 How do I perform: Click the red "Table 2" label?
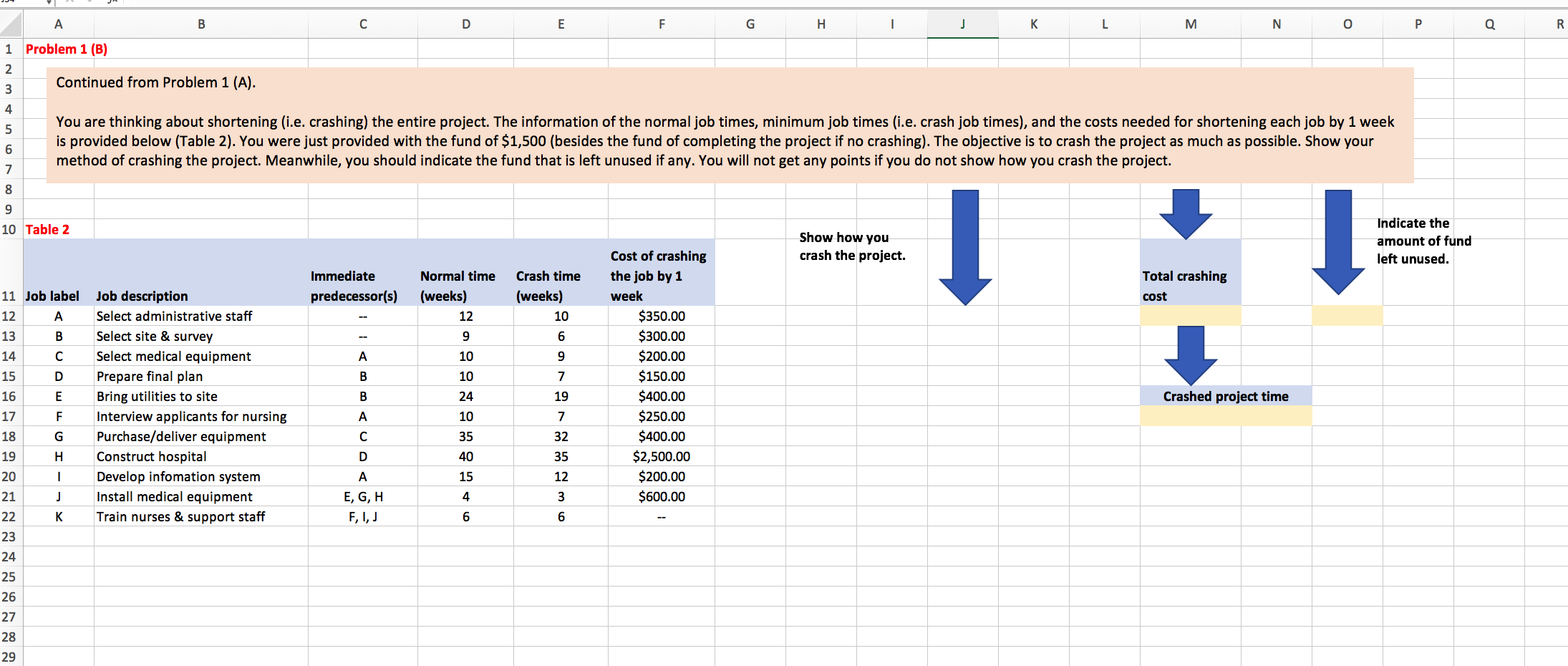[47, 229]
